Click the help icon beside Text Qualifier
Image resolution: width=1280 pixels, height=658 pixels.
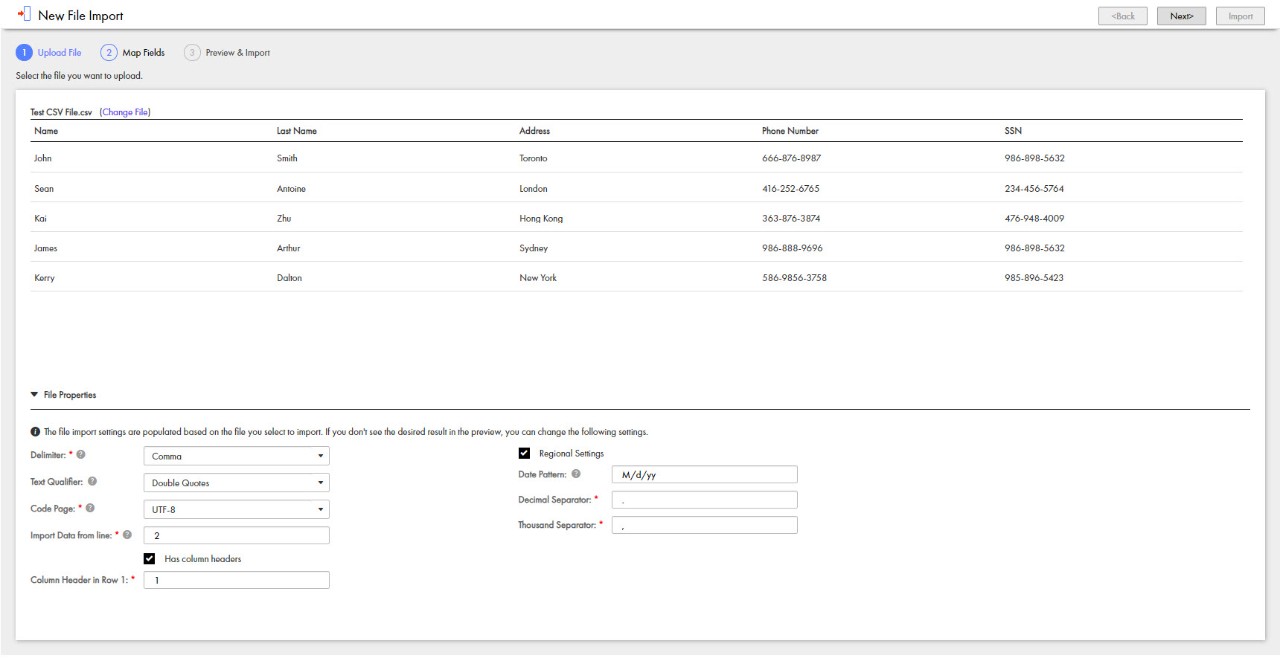tap(91, 482)
